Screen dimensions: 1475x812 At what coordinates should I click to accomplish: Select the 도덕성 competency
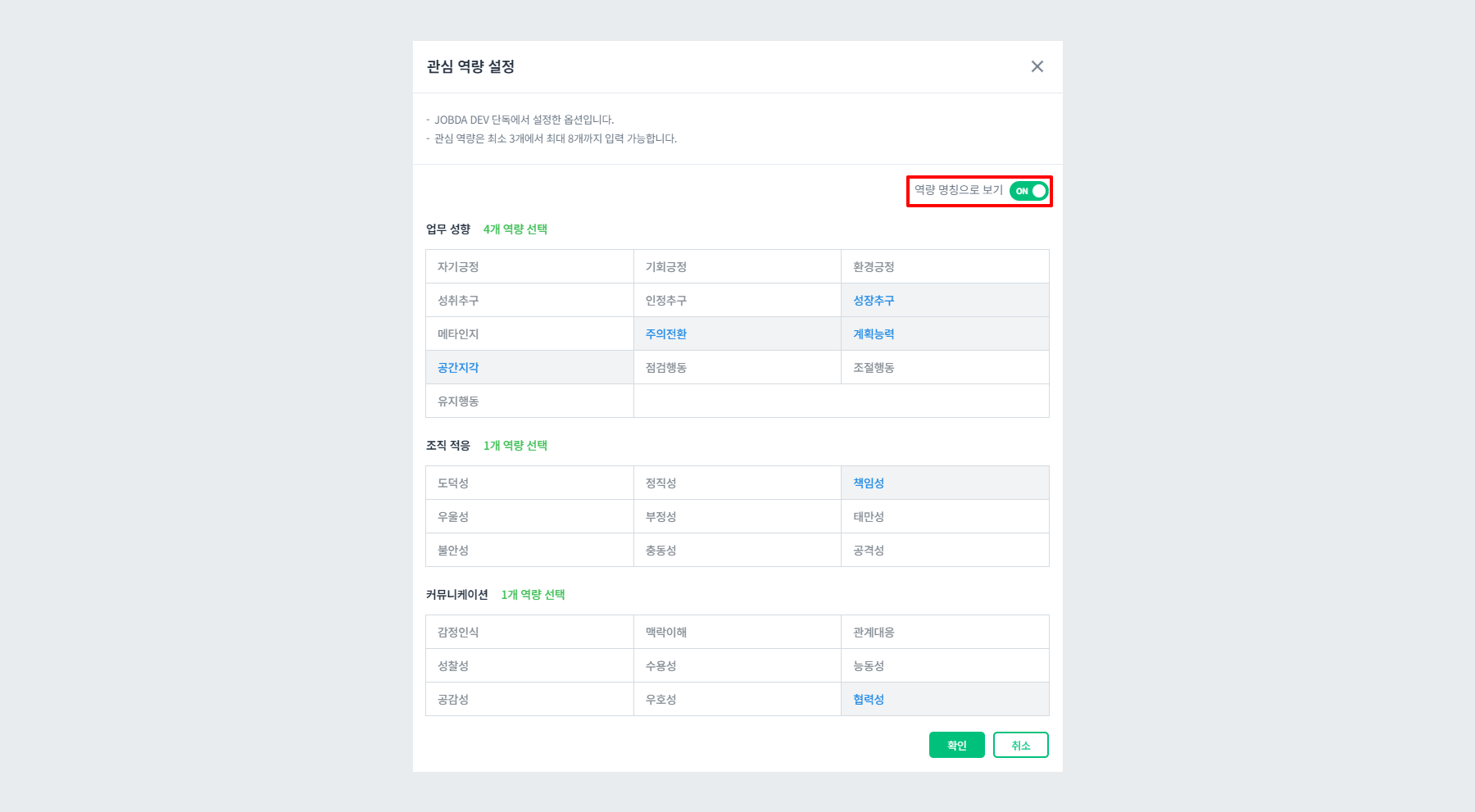pos(452,483)
